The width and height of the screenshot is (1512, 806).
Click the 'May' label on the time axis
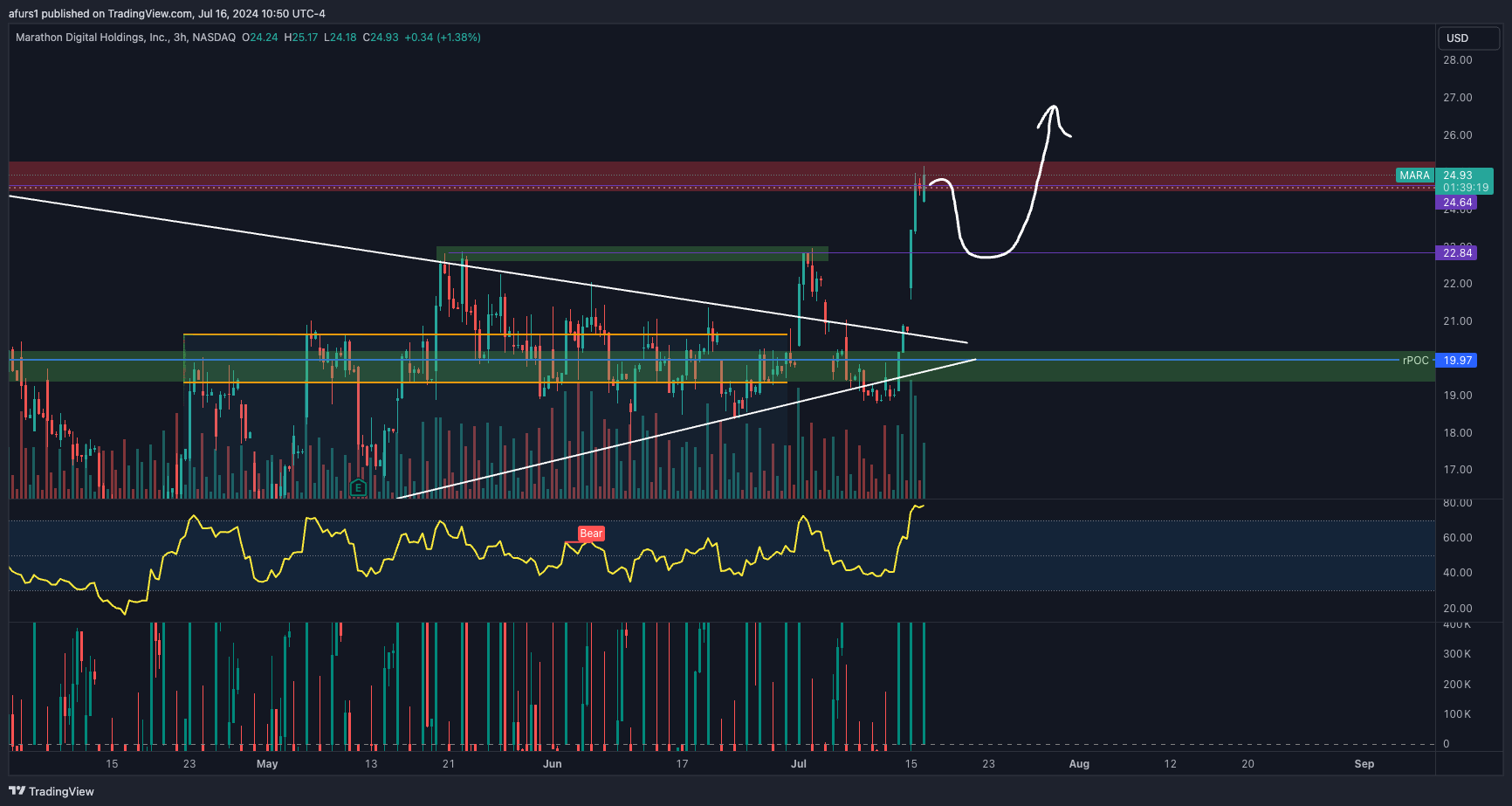click(267, 764)
